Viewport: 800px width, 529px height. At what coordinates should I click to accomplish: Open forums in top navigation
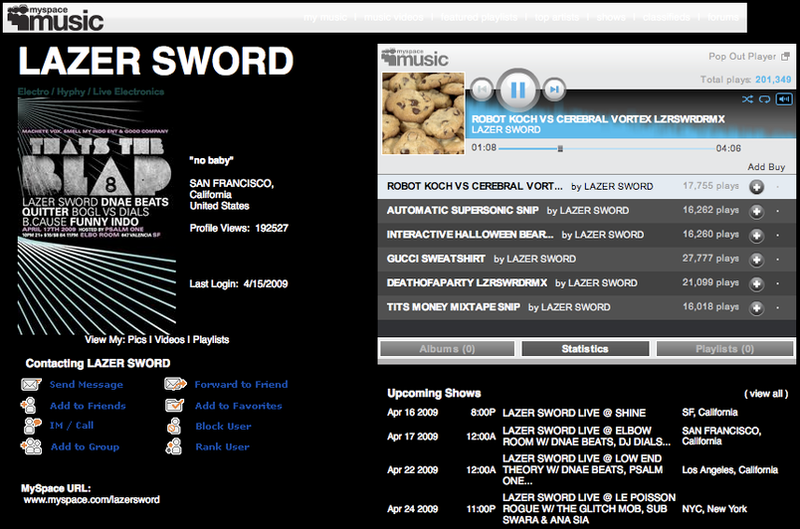coord(722,17)
